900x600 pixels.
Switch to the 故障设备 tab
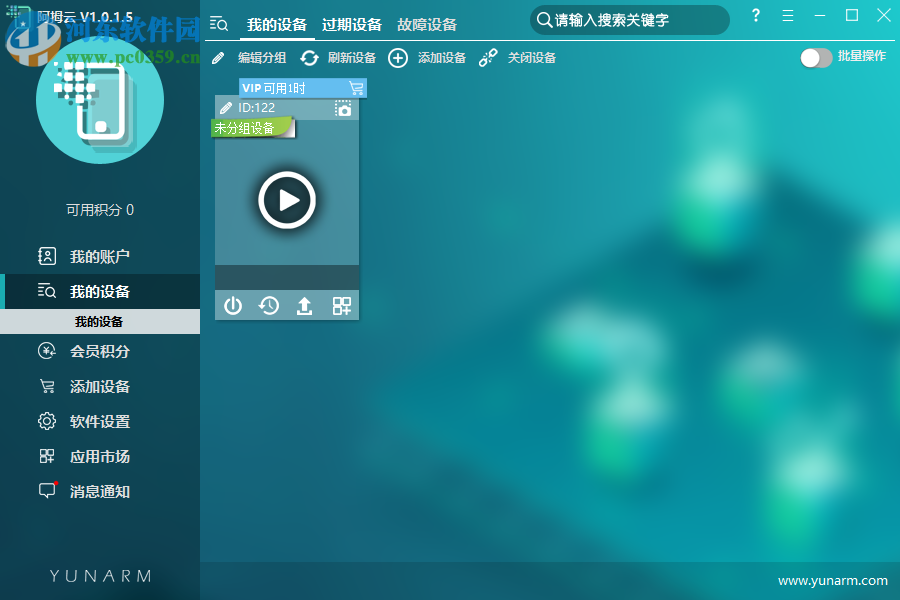(427, 24)
